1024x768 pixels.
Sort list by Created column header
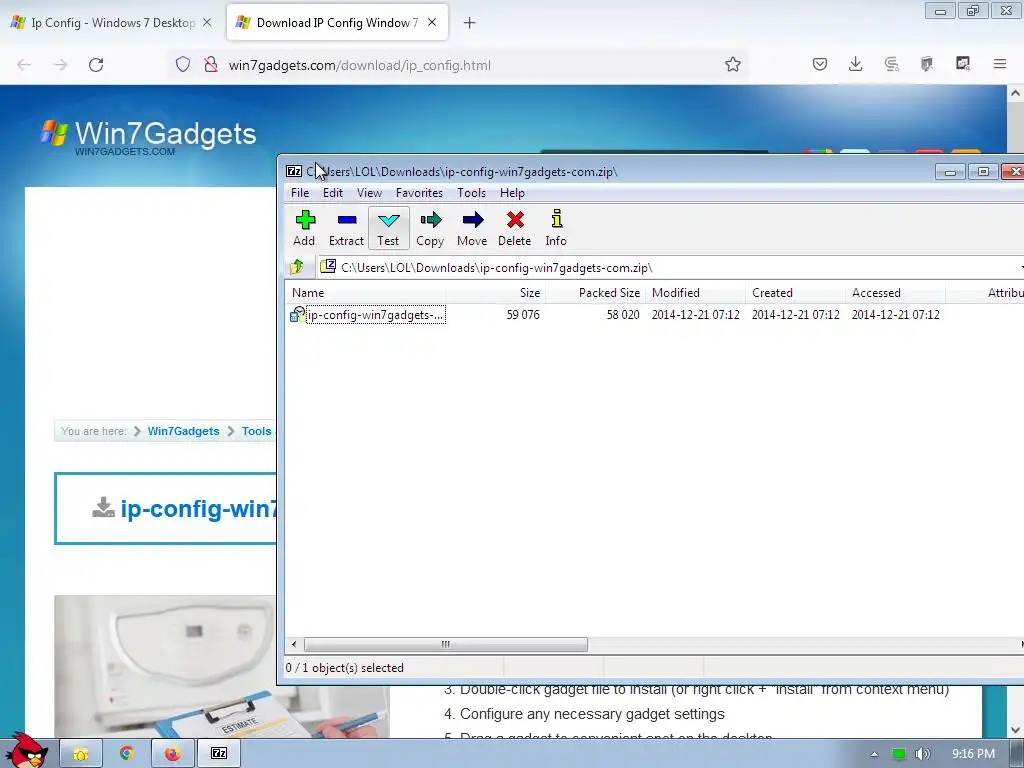tap(795, 293)
